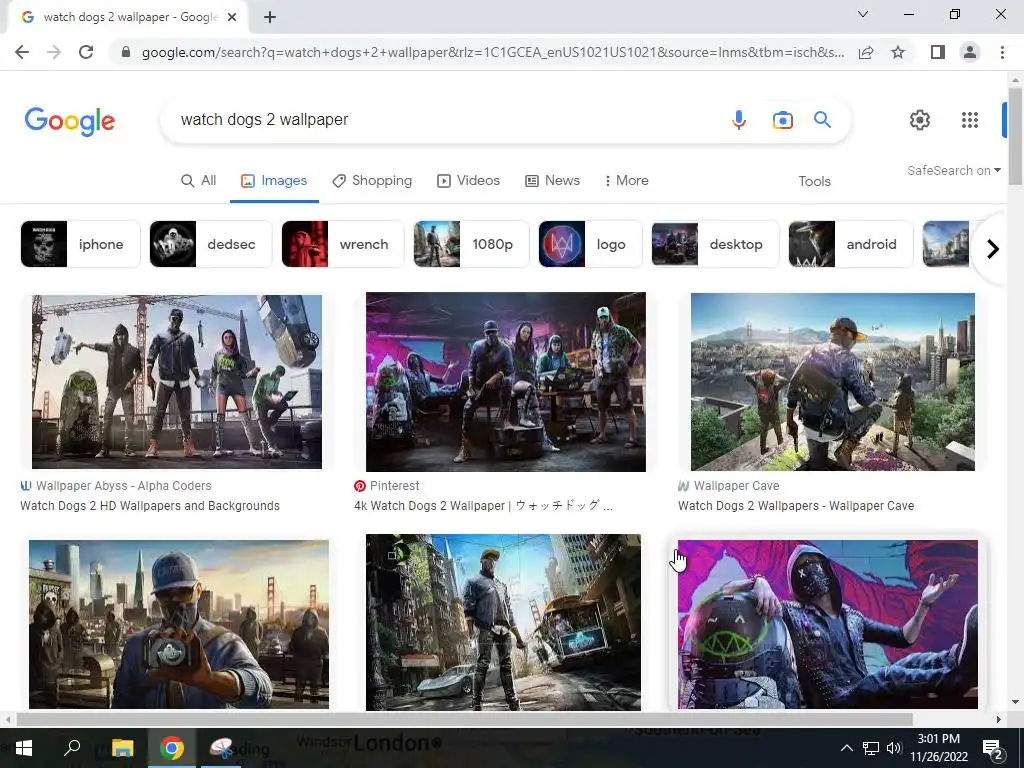
Task: Open search by image camera icon
Action: coord(782,120)
